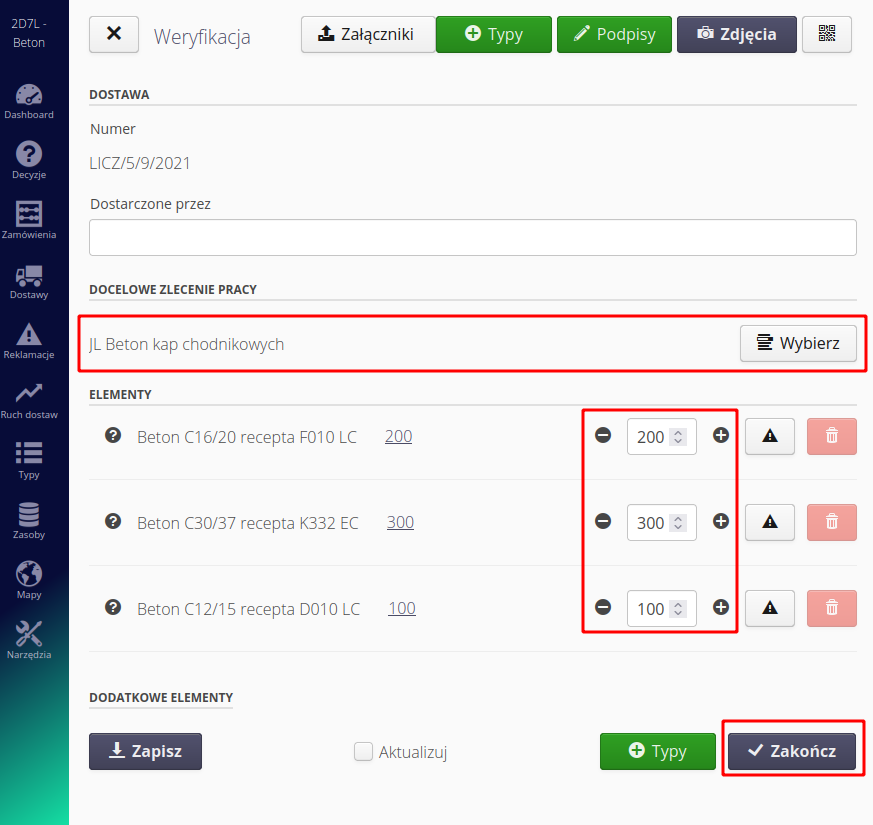Open Wybierz to choose work order
Viewport: 873px width, 825px height.
(798, 343)
